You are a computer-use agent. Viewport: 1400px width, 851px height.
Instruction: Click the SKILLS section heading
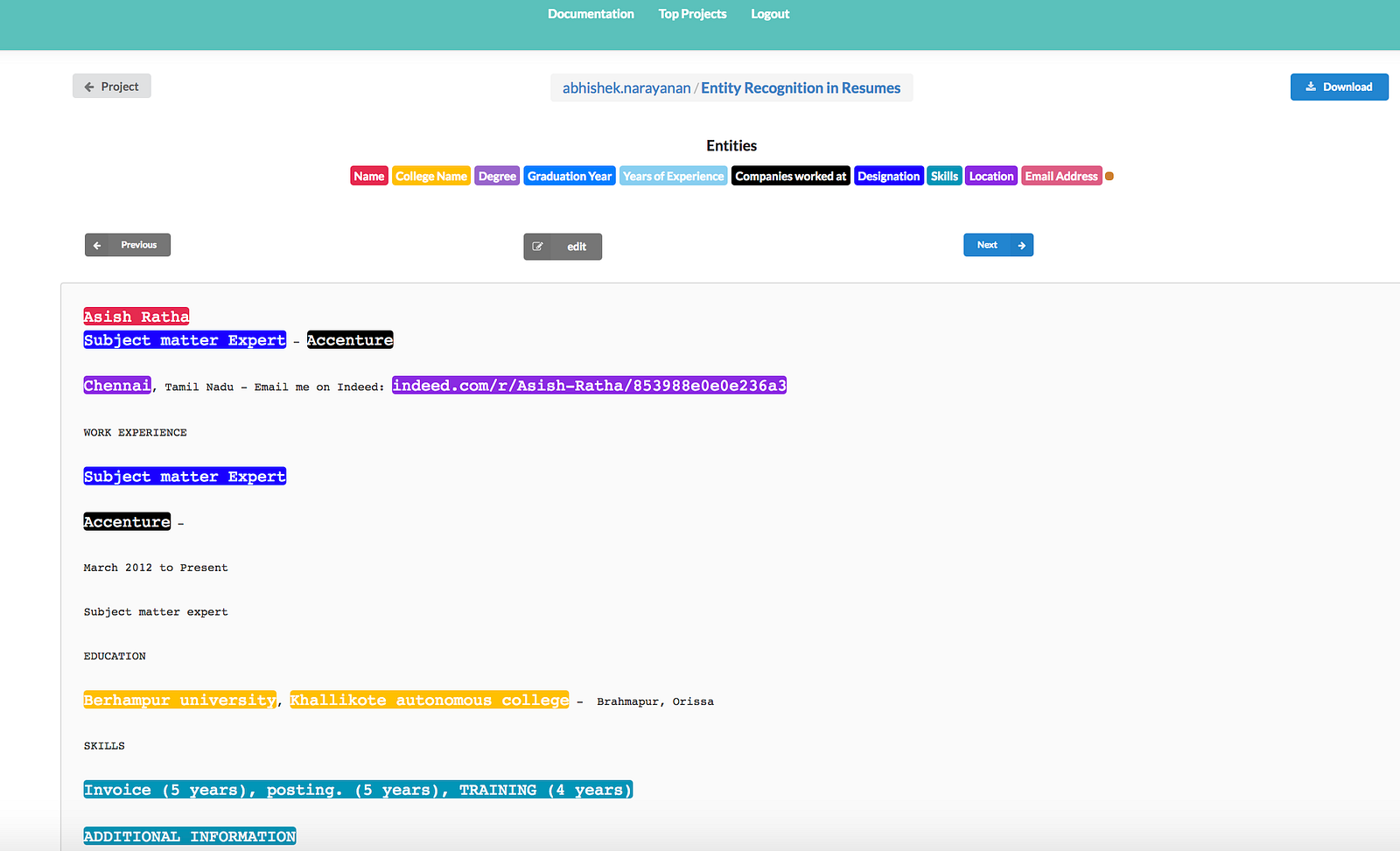[x=104, y=746]
